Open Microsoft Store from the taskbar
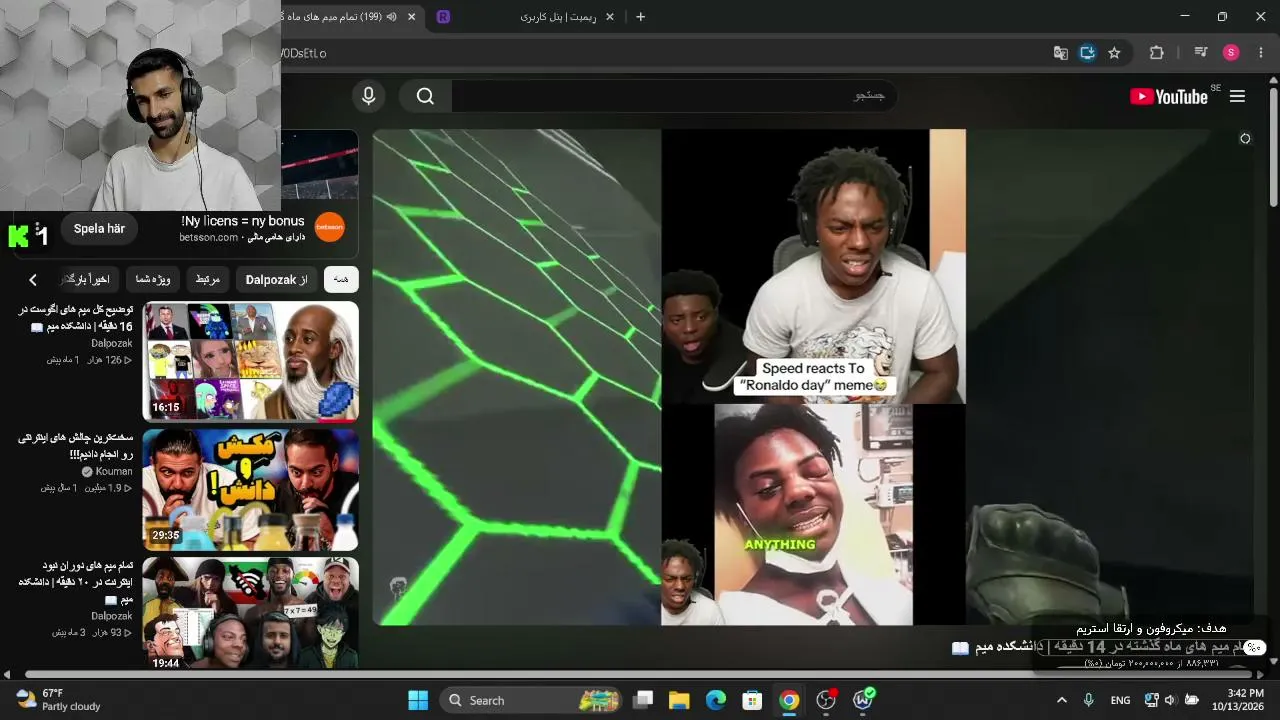 point(753,700)
